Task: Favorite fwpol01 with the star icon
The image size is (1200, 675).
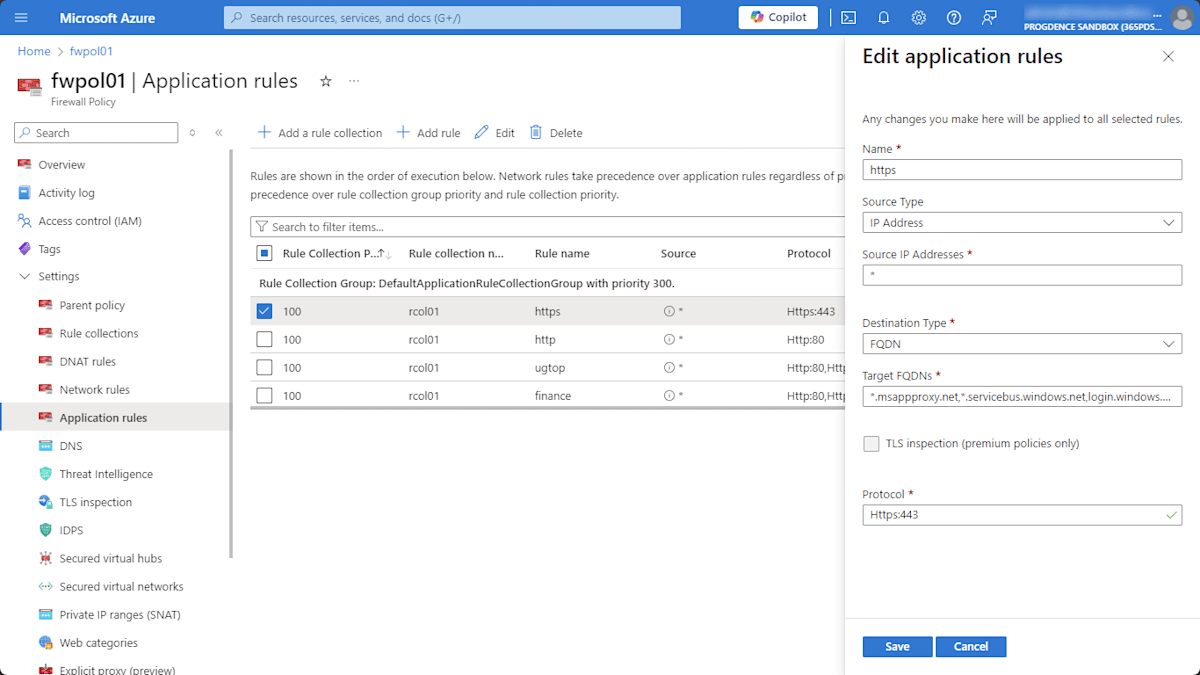Action: point(325,81)
